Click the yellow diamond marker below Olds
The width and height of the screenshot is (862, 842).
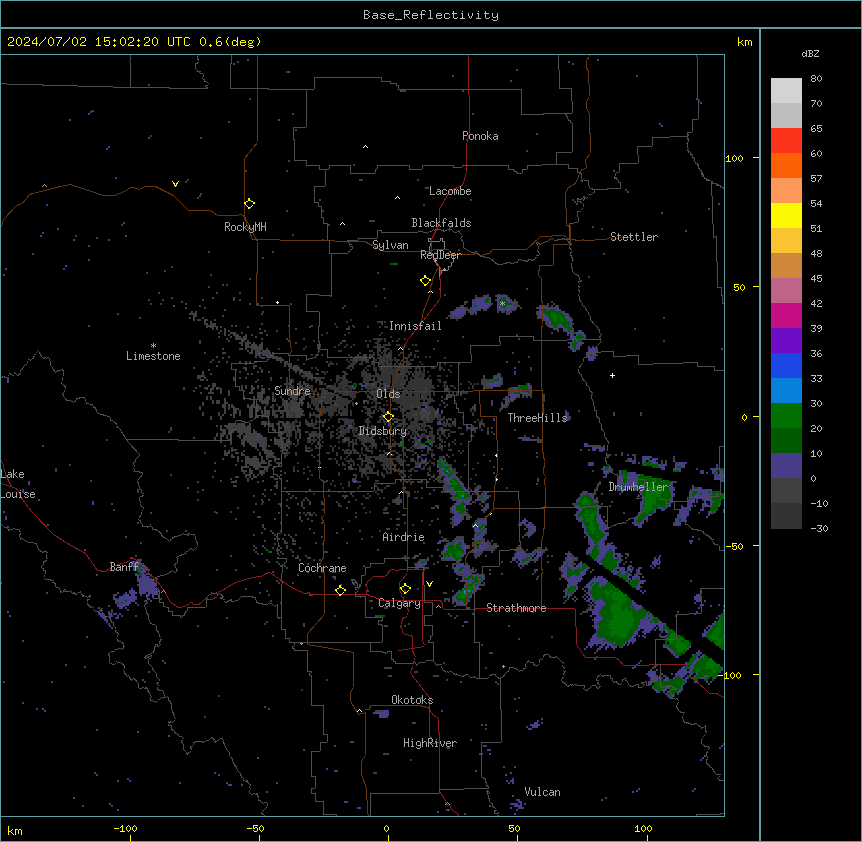[388, 417]
